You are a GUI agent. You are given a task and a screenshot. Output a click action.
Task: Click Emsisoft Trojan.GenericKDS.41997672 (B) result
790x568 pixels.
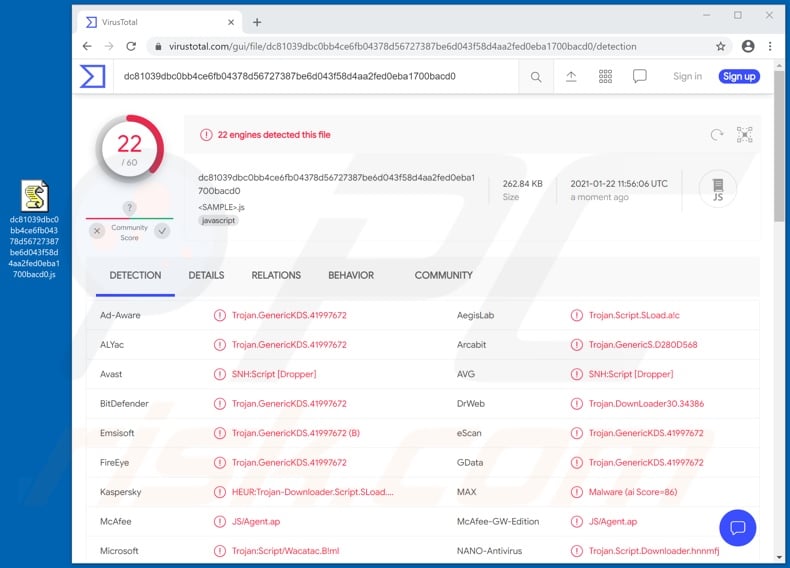click(296, 433)
